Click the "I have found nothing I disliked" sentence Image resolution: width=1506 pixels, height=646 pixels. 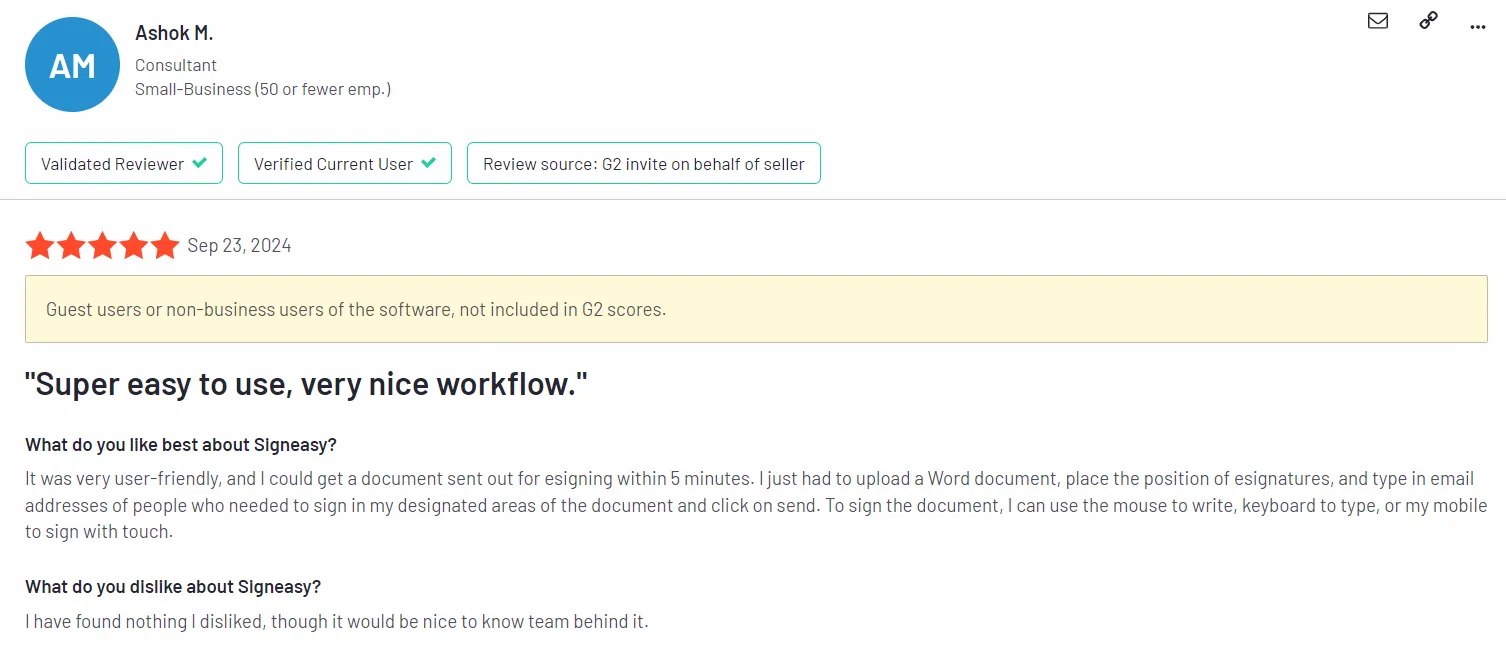pyautogui.click(x=337, y=621)
